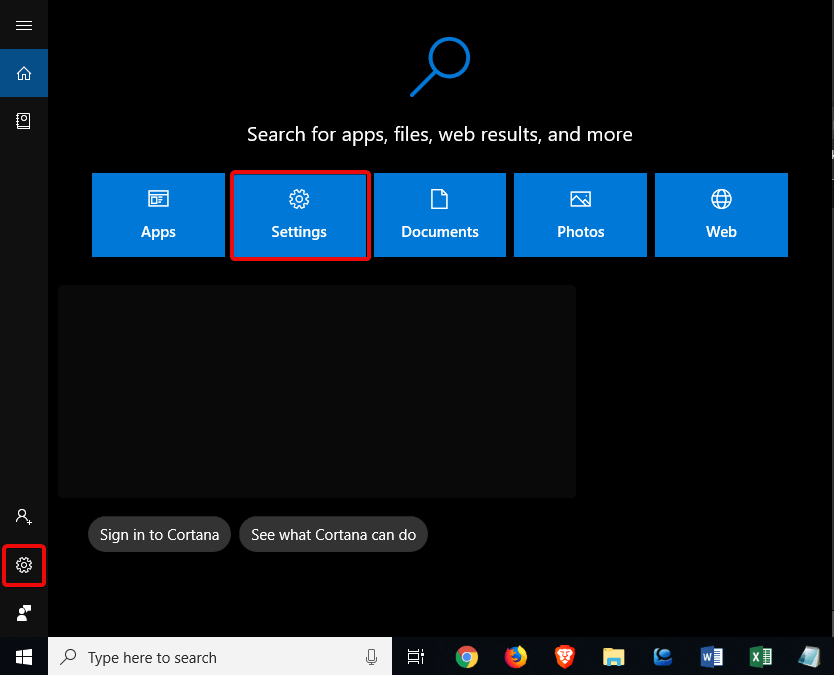
Task: Click the feedback icon in the sidebar
Action: 23,613
